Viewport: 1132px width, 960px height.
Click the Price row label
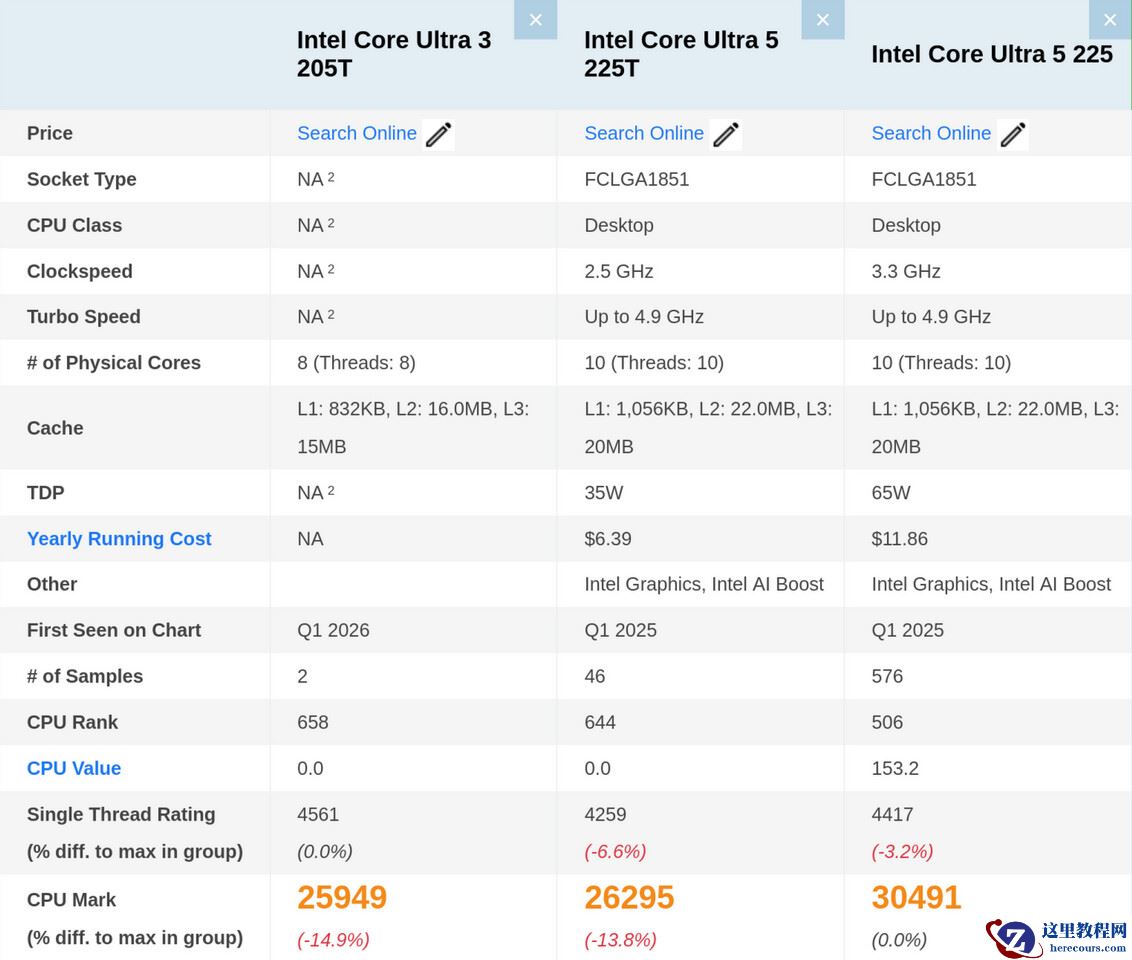tap(50, 133)
